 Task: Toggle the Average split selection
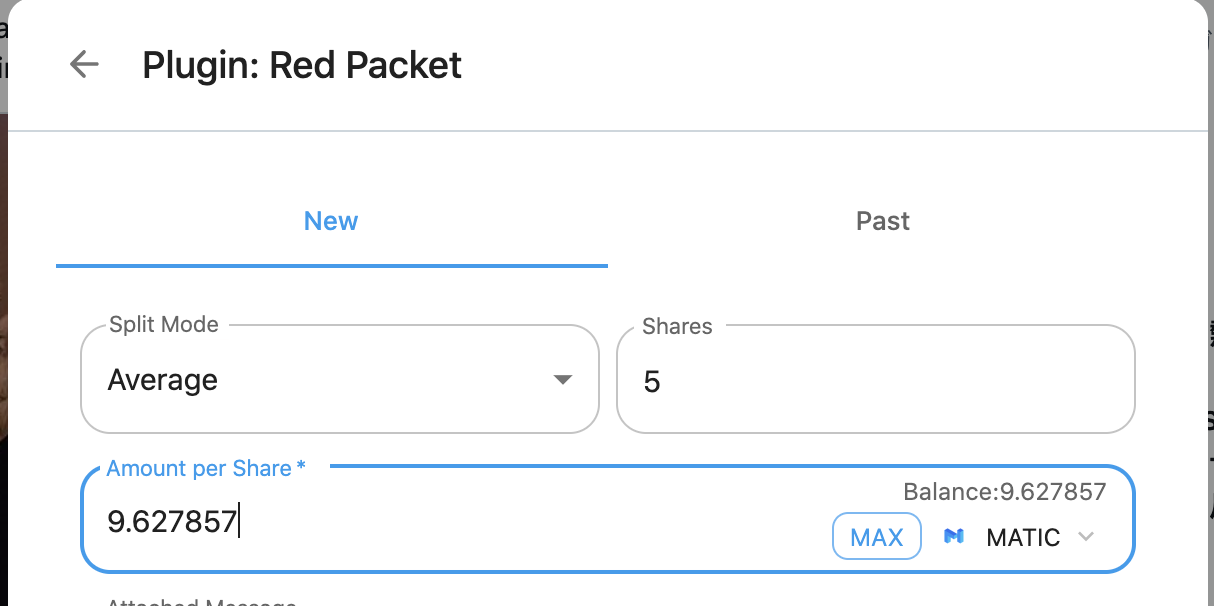click(x=340, y=379)
